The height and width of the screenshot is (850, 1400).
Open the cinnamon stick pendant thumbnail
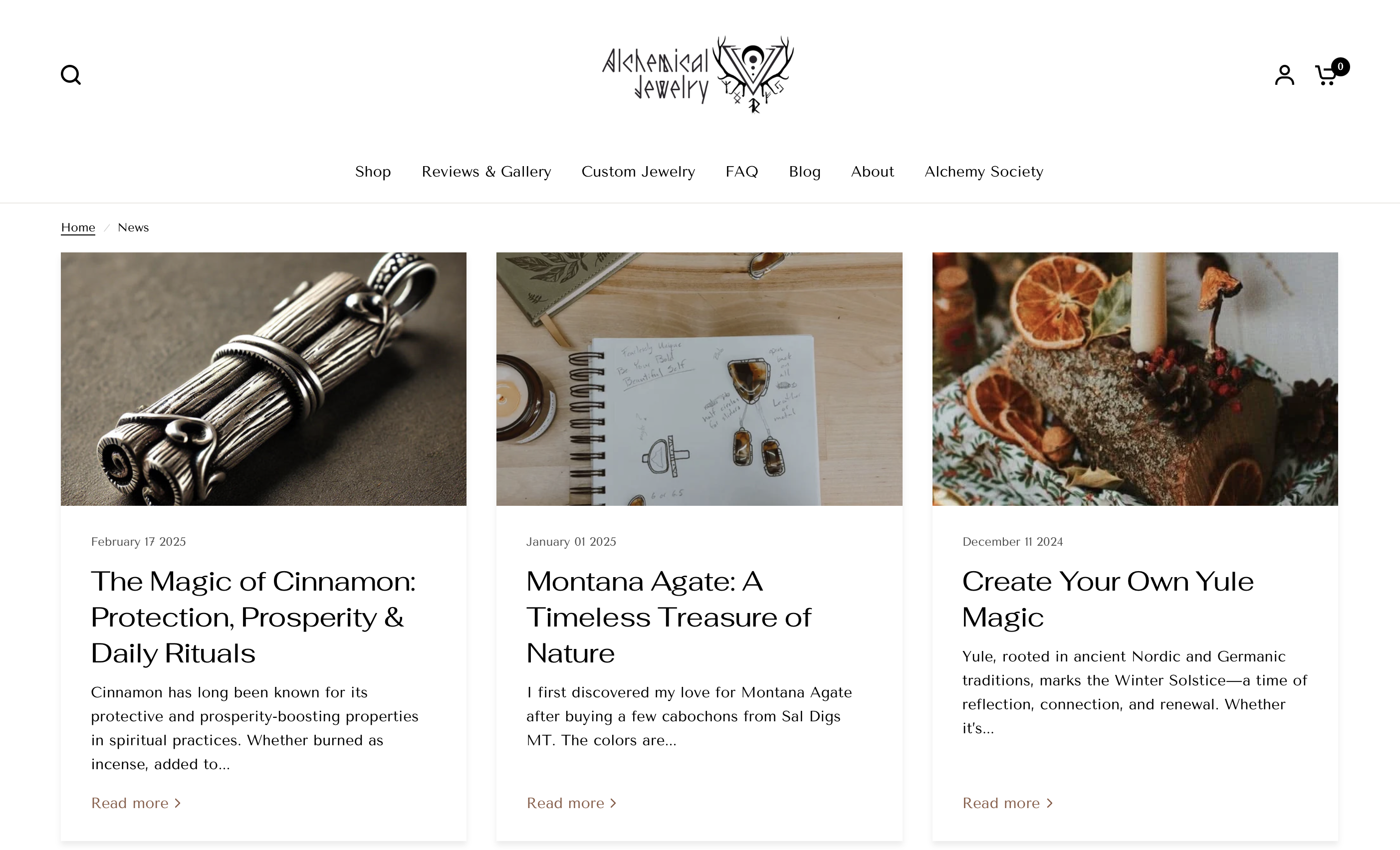click(263, 379)
